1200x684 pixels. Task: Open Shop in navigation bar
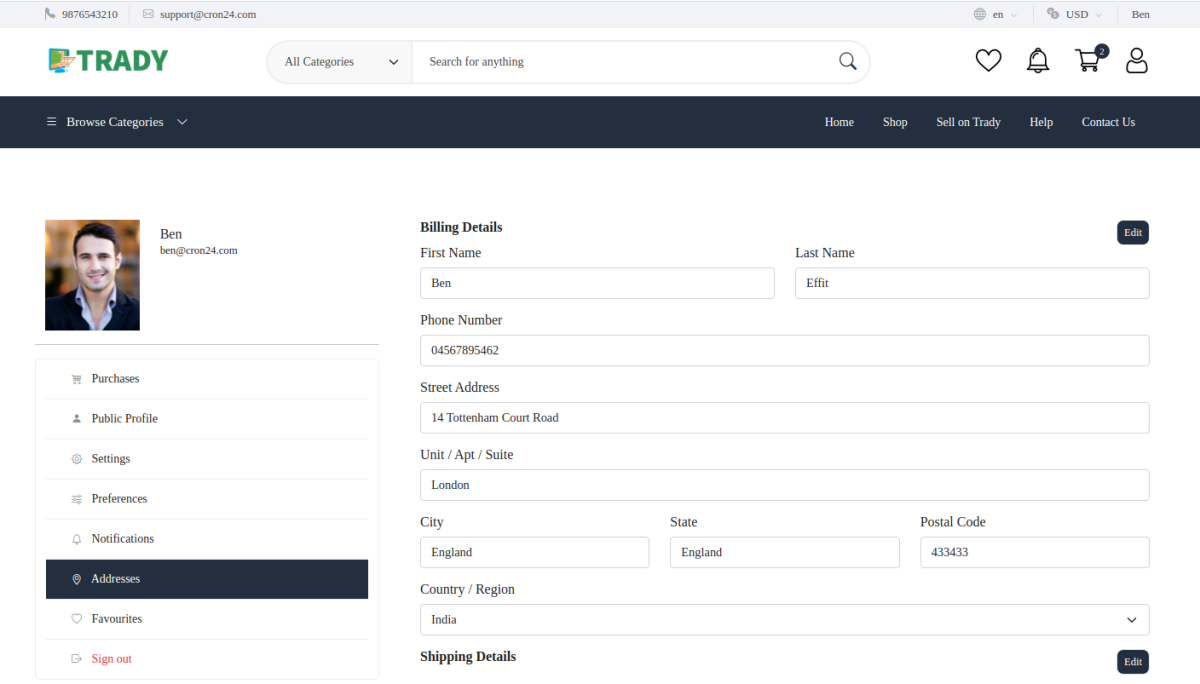895,122
